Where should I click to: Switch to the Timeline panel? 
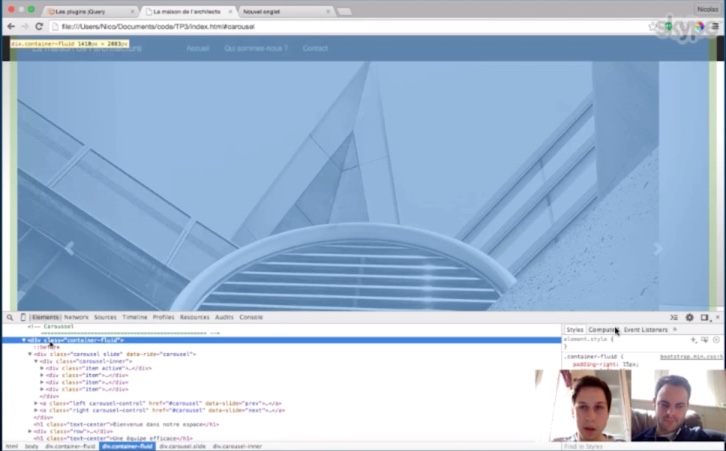click(x=135, y=317)
